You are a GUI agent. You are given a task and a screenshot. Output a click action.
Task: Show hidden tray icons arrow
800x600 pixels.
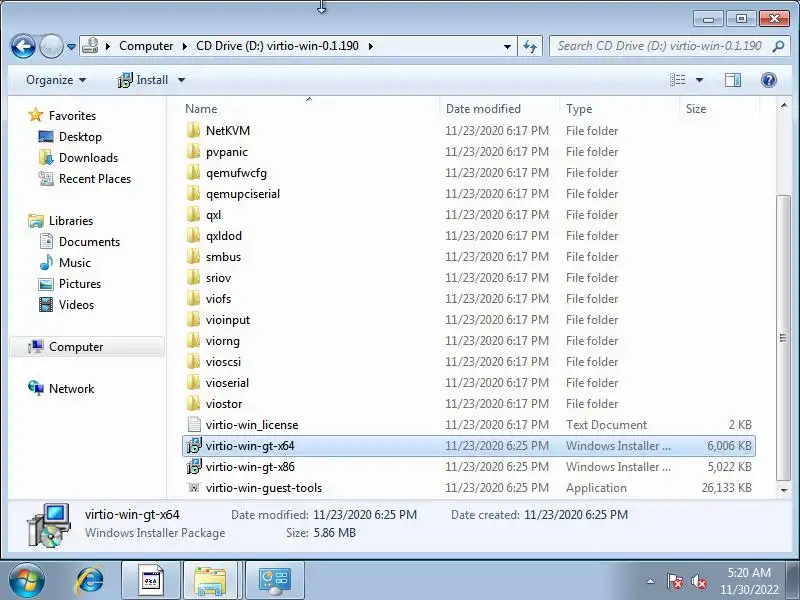click(650, 581)
